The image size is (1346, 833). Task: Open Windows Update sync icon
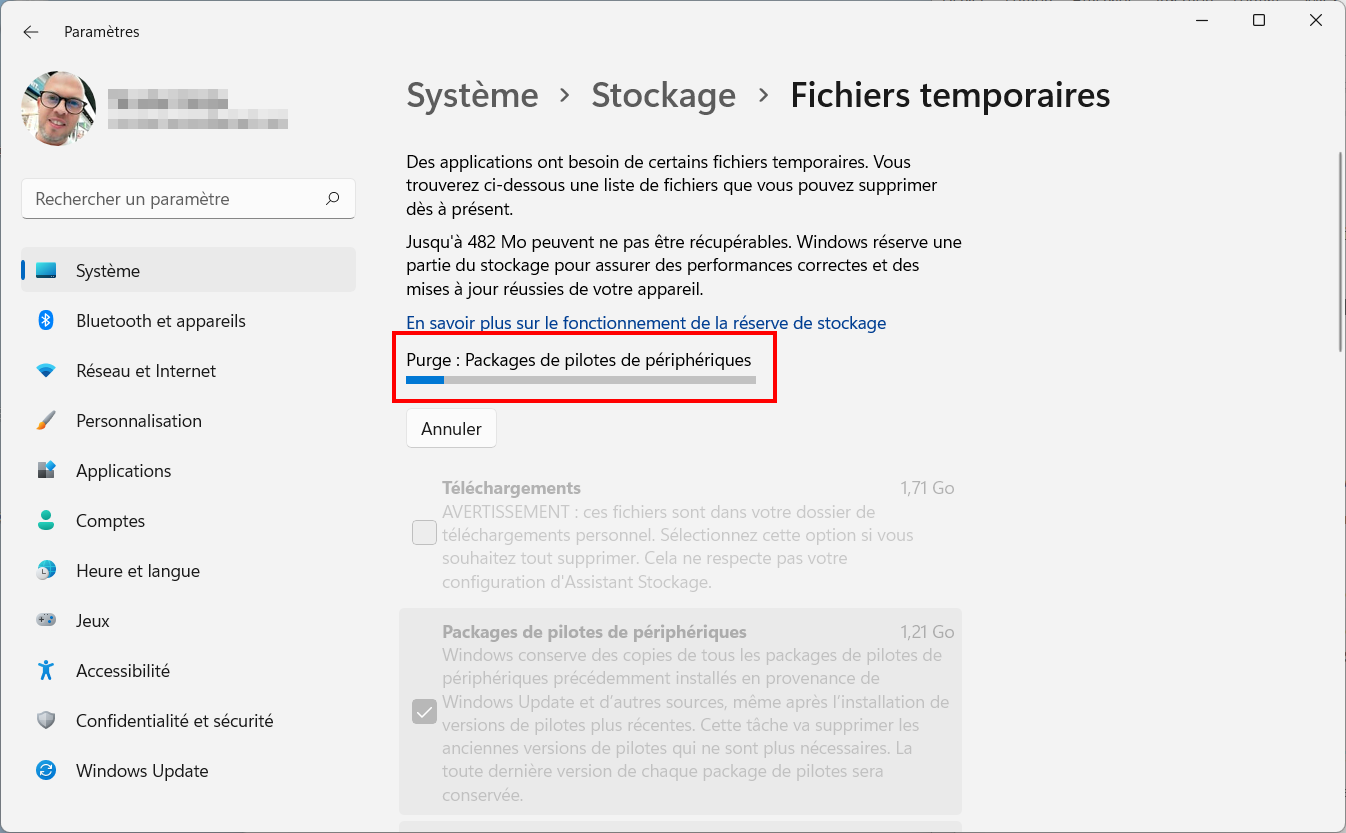coord(46,771)
